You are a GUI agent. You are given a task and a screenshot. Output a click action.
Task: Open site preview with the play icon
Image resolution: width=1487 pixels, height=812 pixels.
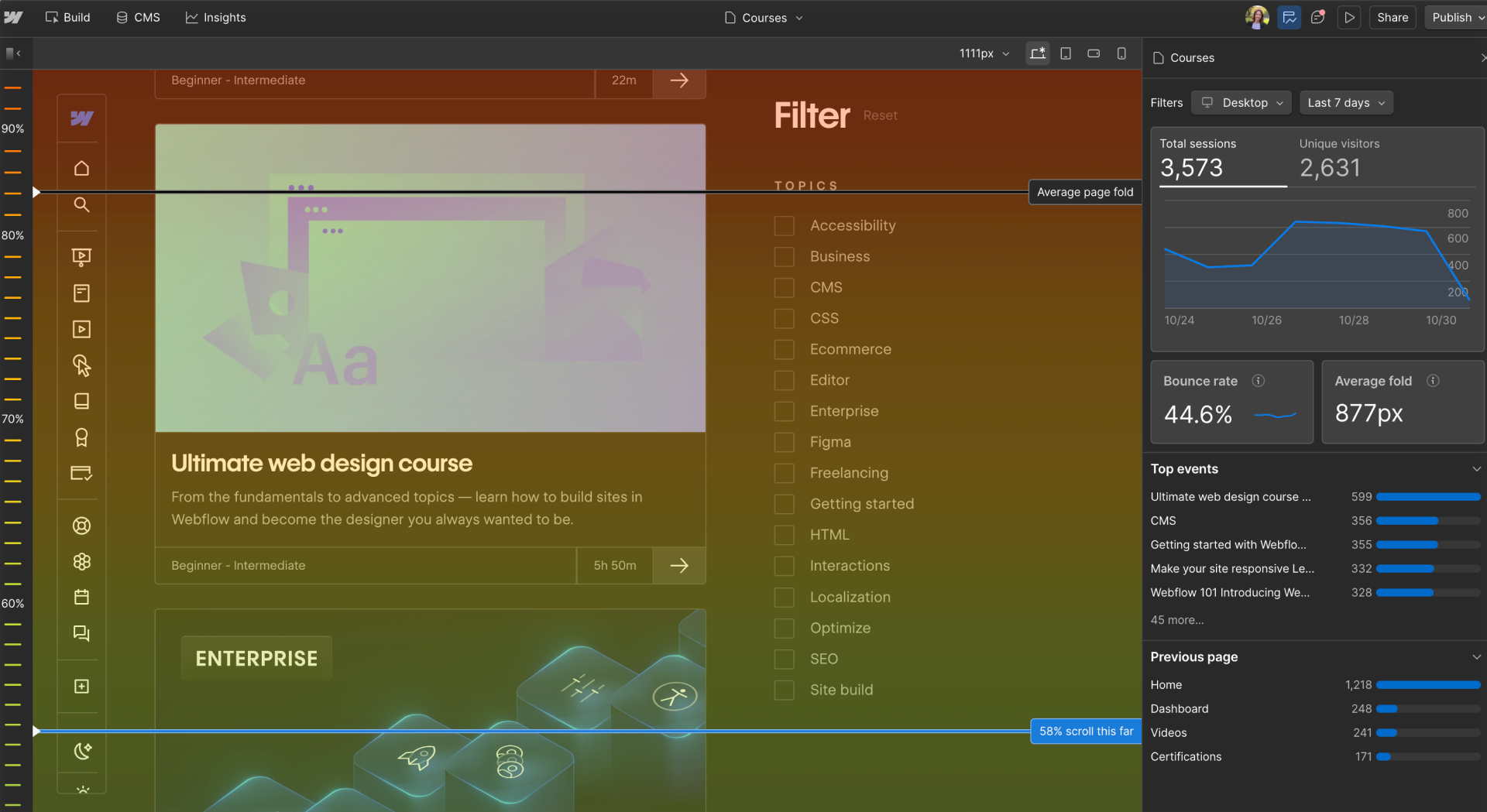pos(1349,17)
